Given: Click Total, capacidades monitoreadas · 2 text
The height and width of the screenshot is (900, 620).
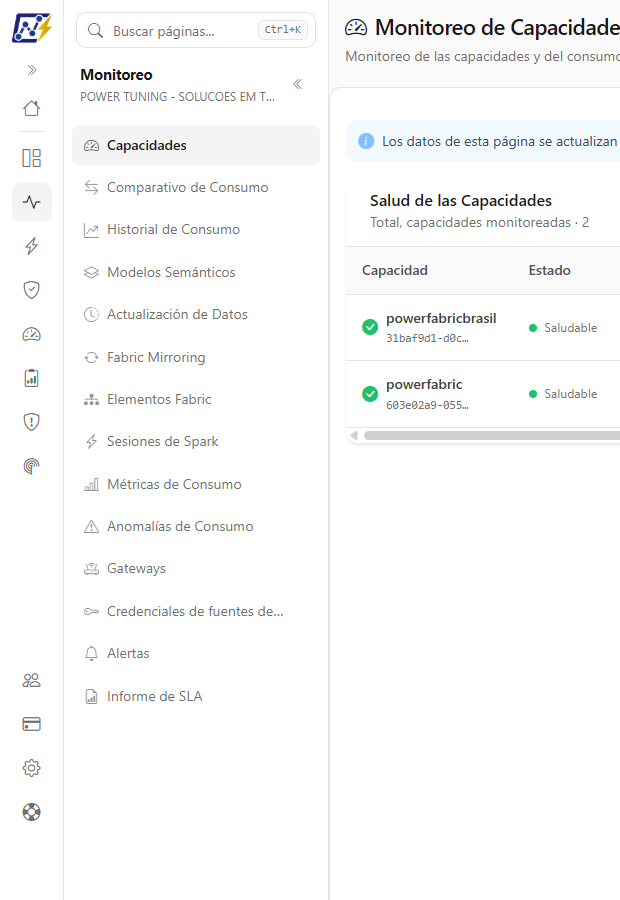Looking at the screenshot, I should (x=479, y=222).
